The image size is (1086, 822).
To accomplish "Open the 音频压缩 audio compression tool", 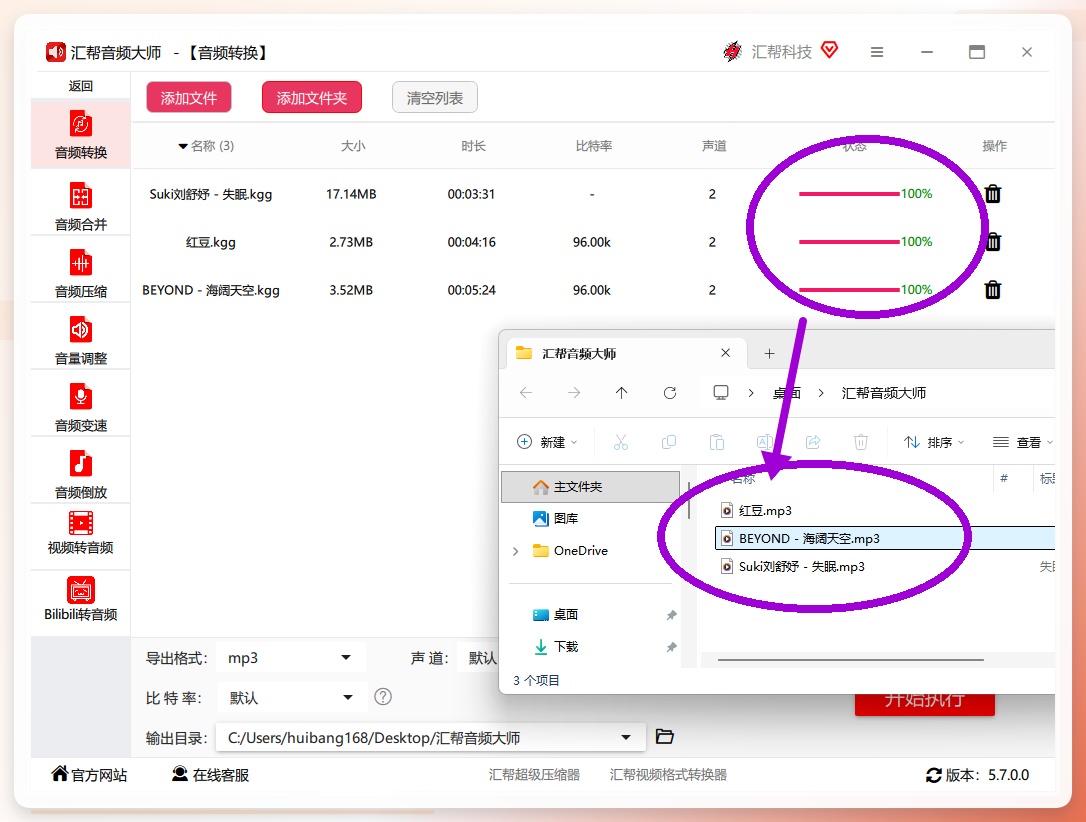I will click(80, 274).
